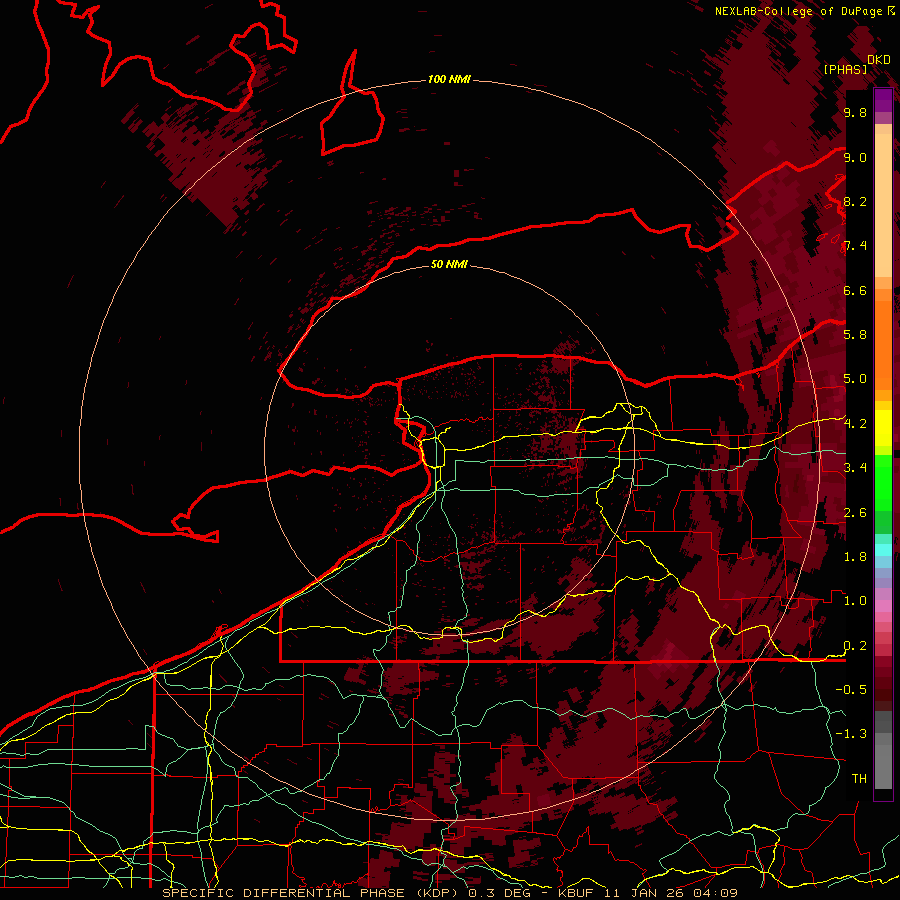Screen dimensions: 900x900
Task: Click the 9.0 value on the legend
Action: pos(855,157)
